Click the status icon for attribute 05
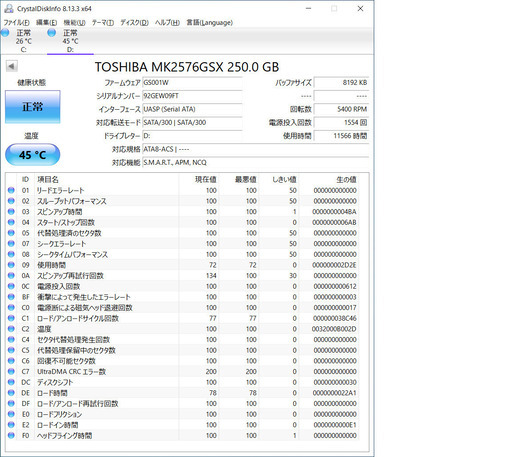The height and width of the screenshot is (457, 512). [11, 233]
